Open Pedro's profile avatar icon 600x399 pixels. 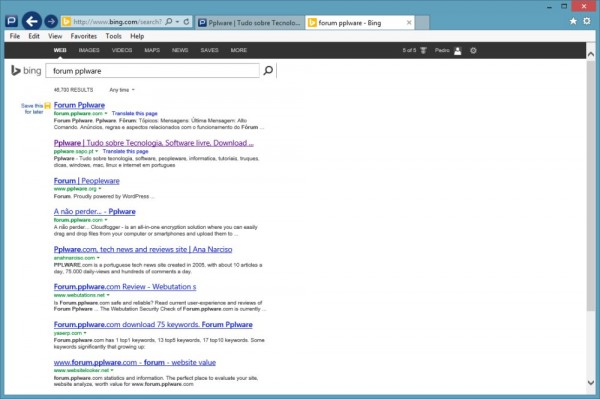458,50
